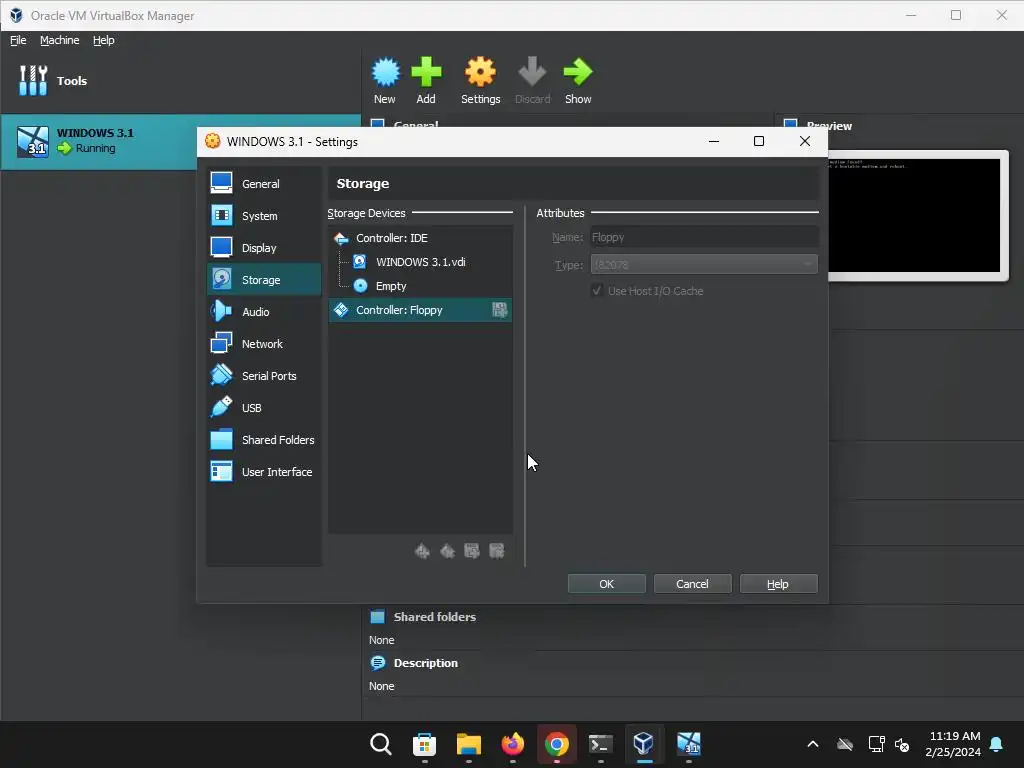
Task: Open the USB settings category
Action: 264,408
